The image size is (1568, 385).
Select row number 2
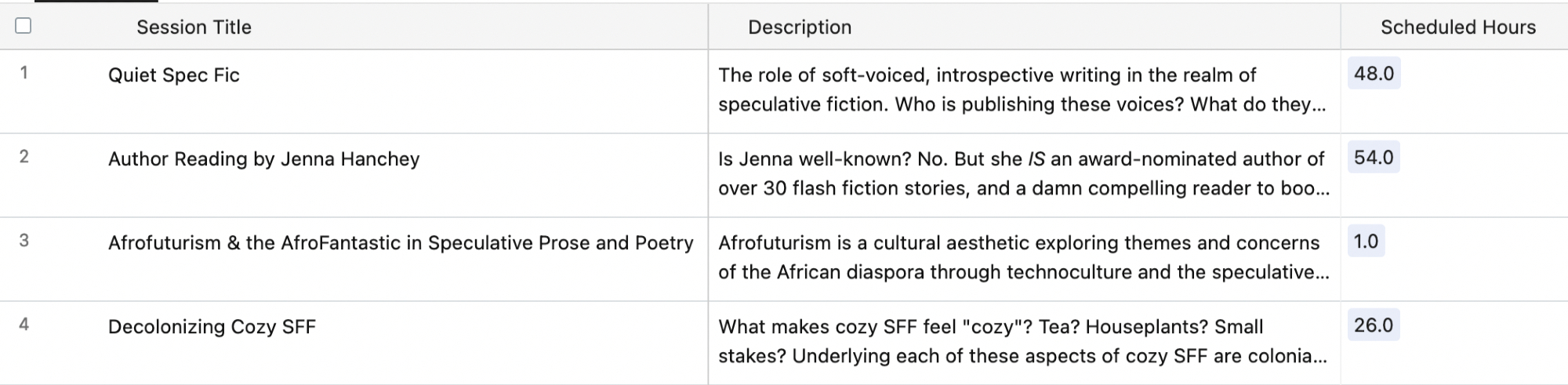coord(24,157)
